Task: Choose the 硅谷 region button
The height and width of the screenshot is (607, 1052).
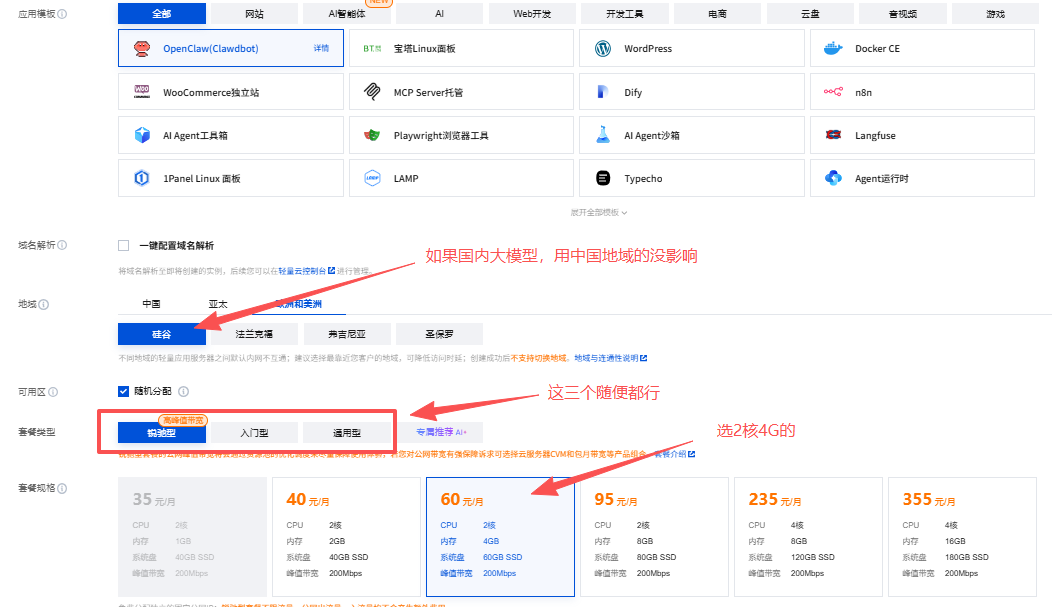Action: point(162,334)
